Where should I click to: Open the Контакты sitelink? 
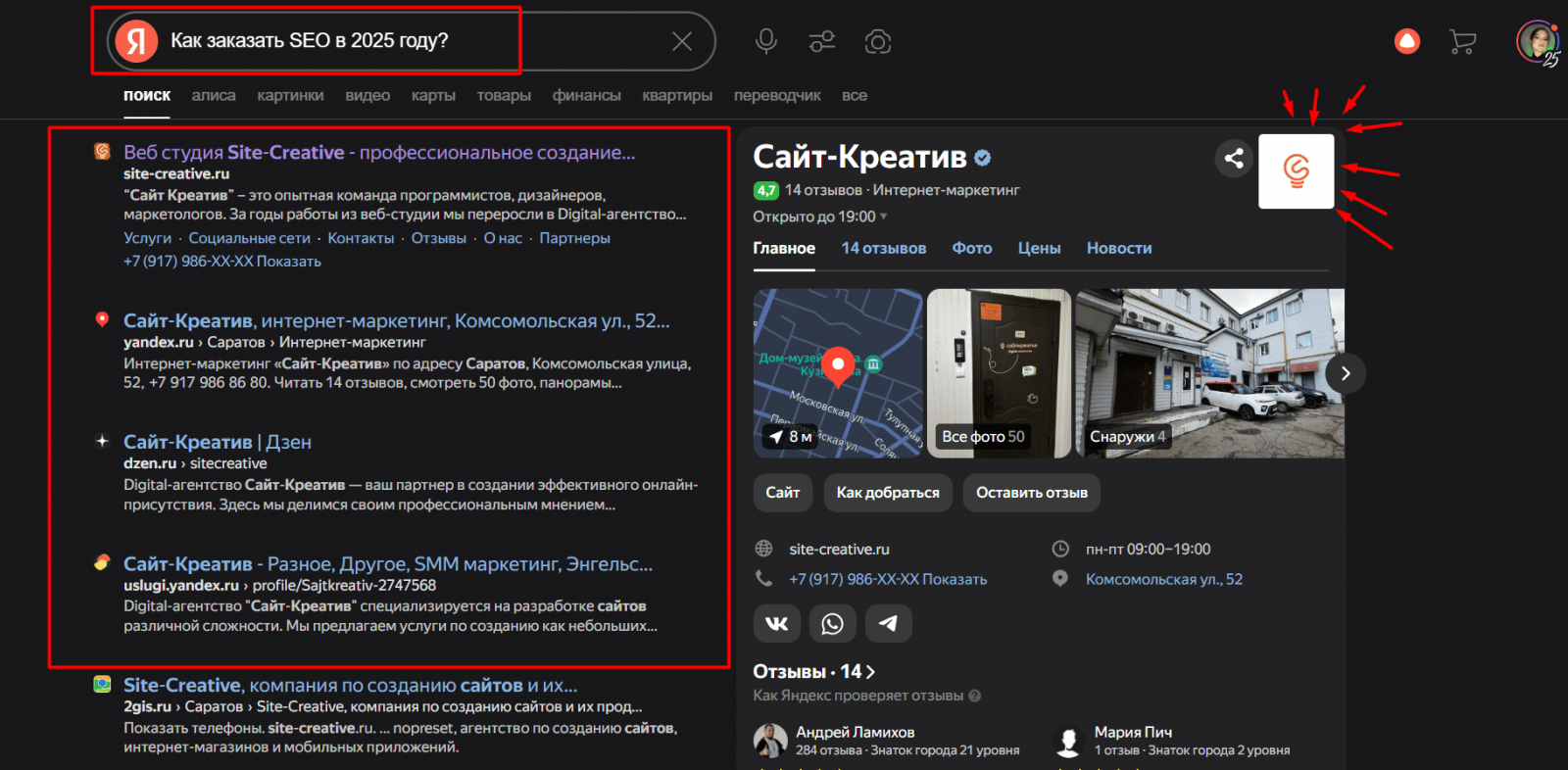coord(361,238)
